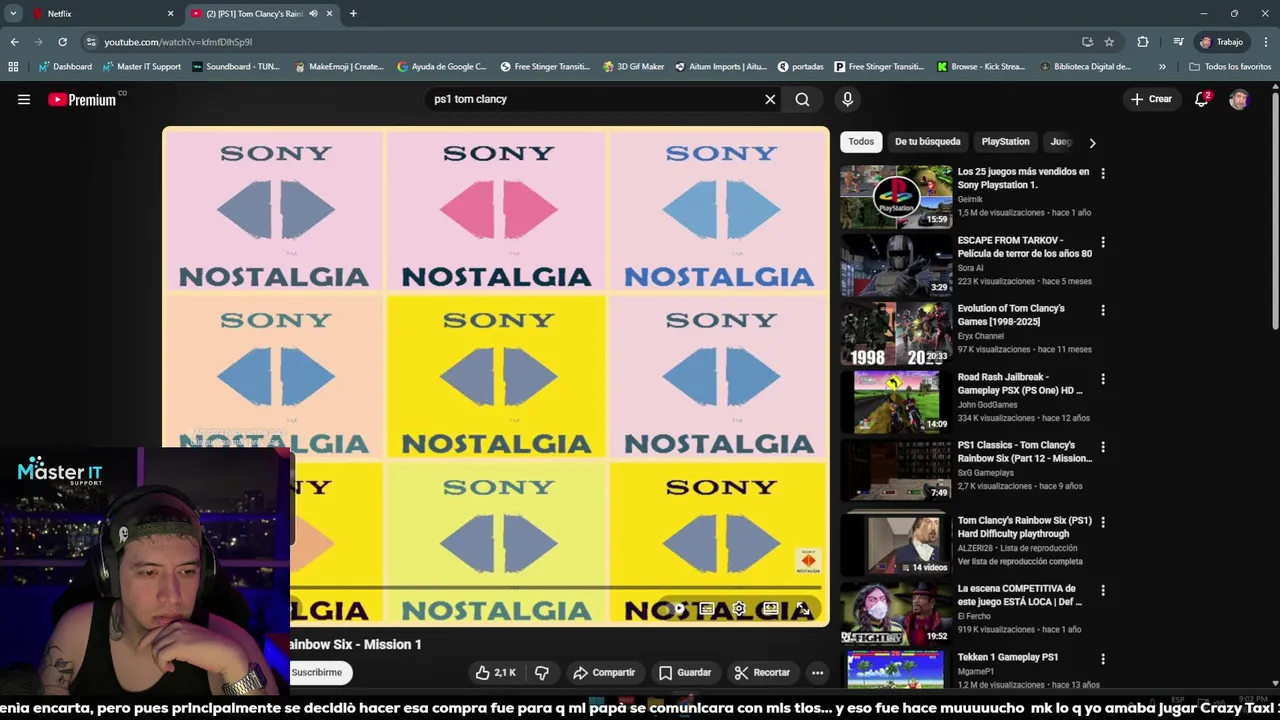
Task: Open MakeEmoji bookmark
Action: tap(339, 67)
